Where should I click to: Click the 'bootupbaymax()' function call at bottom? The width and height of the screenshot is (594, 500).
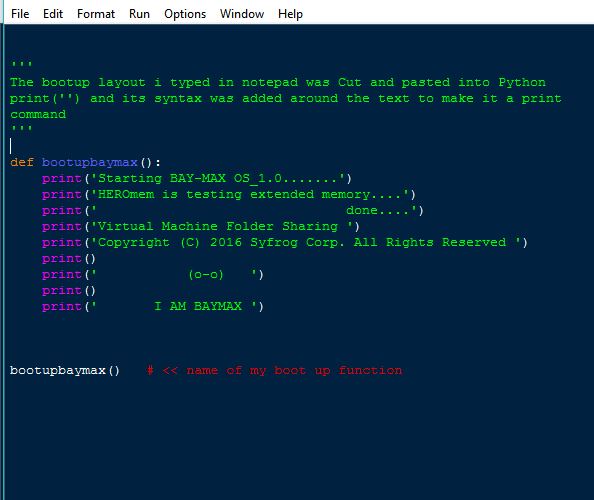point(65,370)
